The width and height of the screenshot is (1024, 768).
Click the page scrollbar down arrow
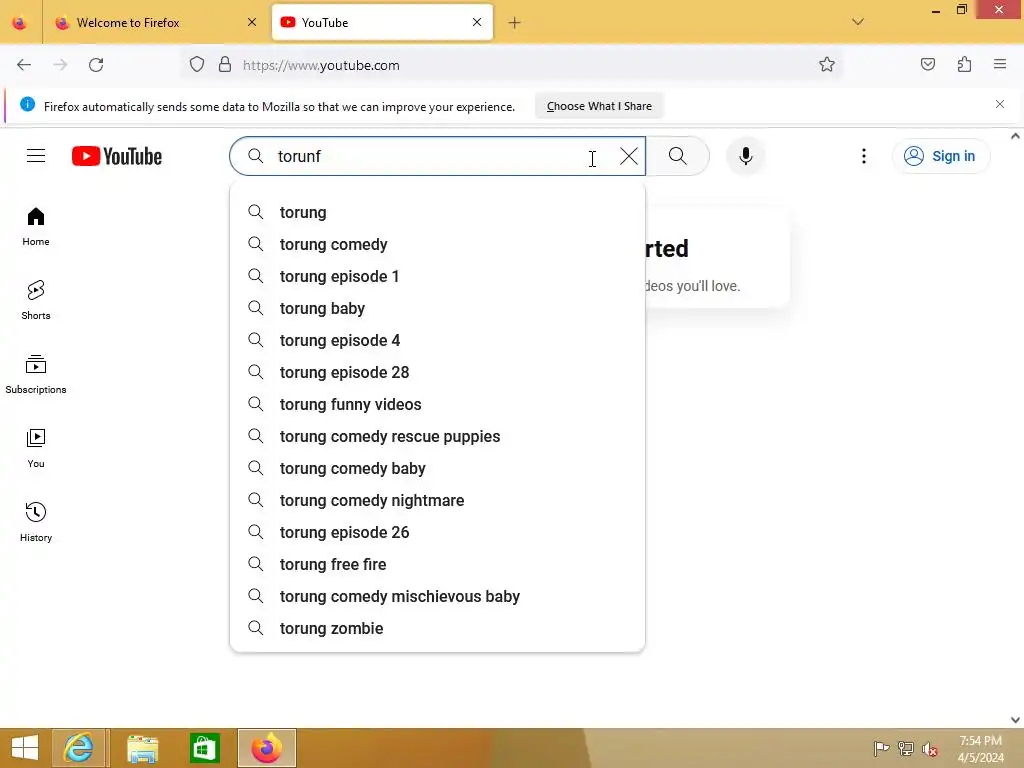[1015, 720]
